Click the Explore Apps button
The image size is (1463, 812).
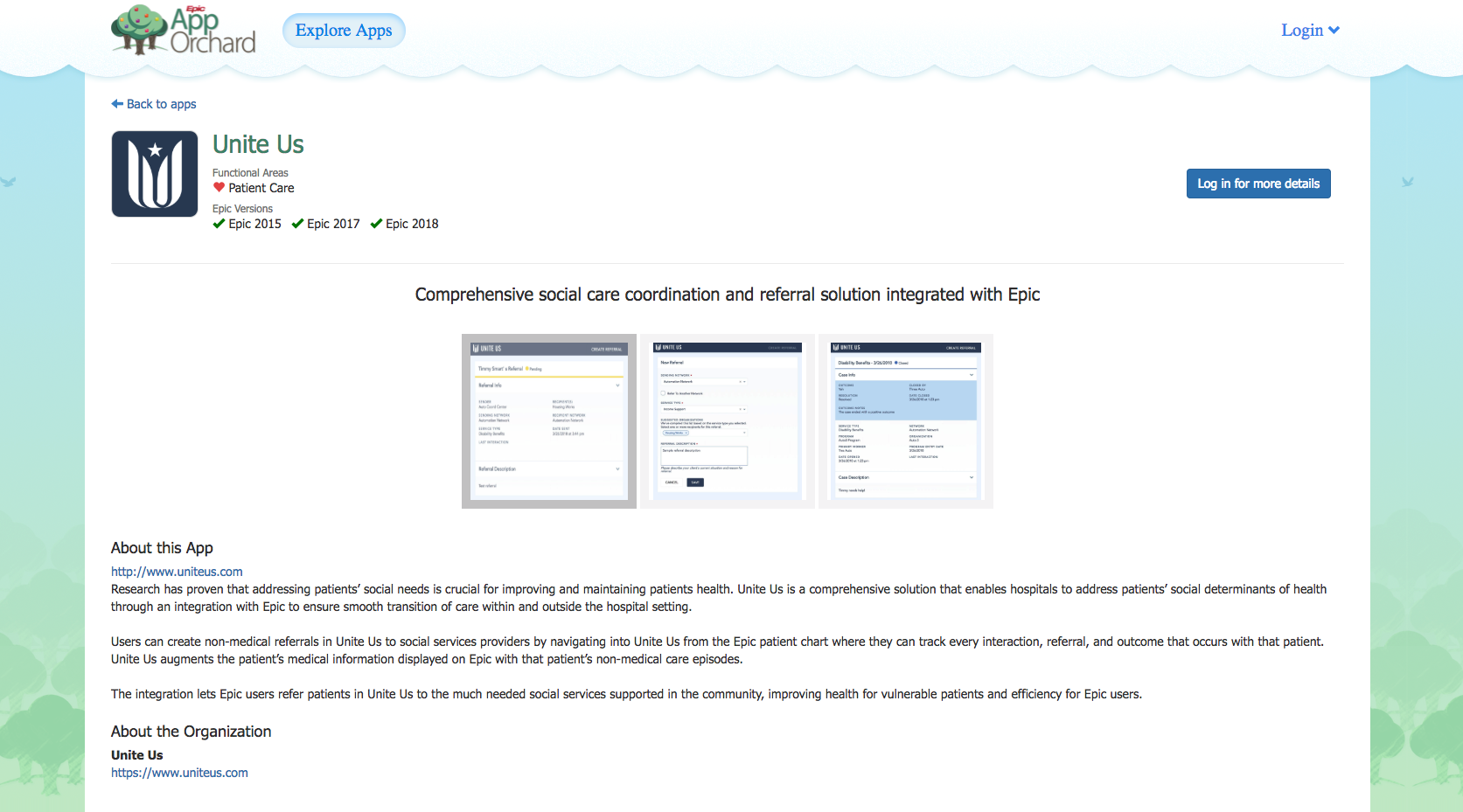[344, 31]
